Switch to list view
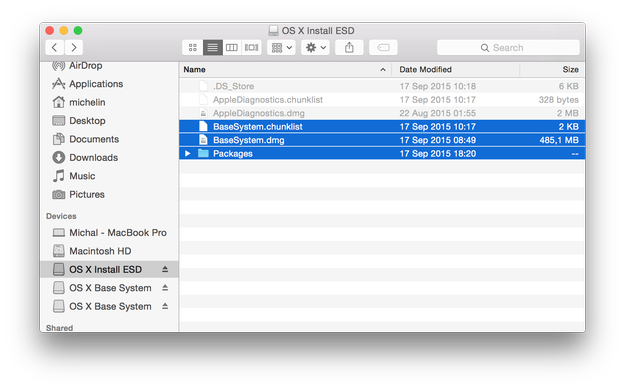Image resolution: width=625 pixels, height=389 pixels. [212, 47]
